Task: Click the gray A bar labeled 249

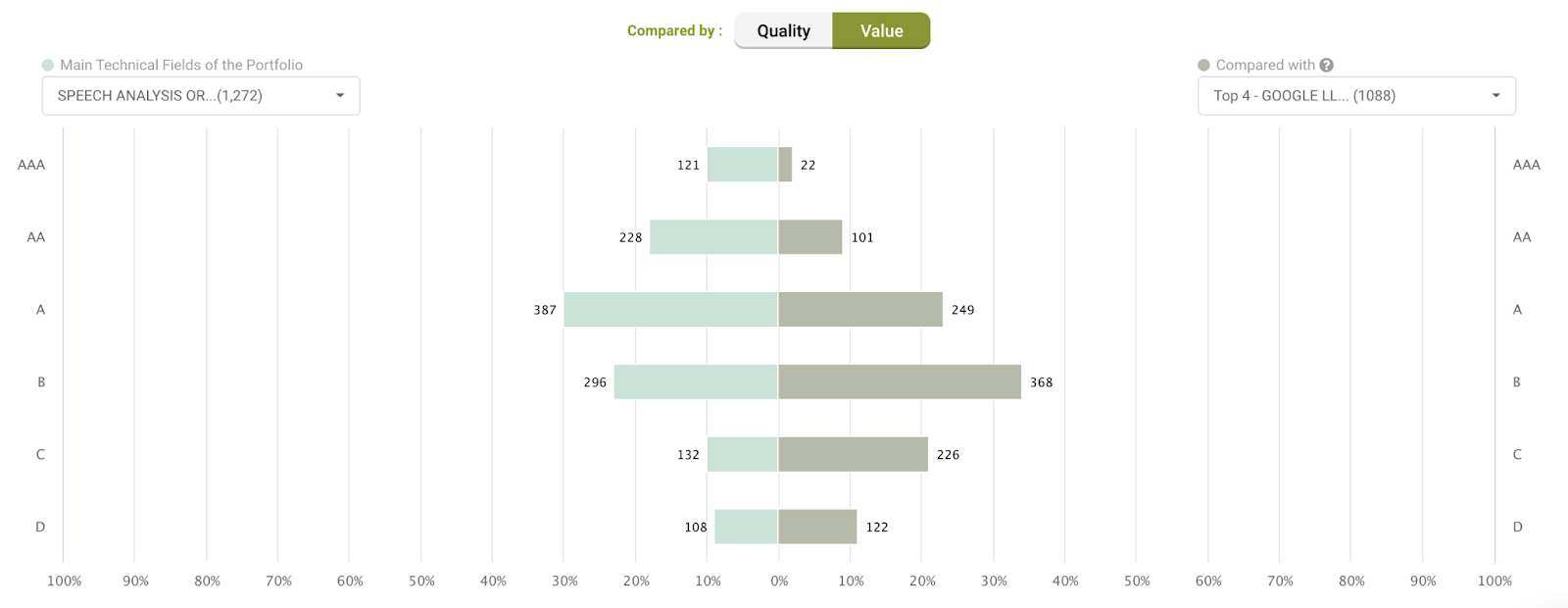Action: 860,310
